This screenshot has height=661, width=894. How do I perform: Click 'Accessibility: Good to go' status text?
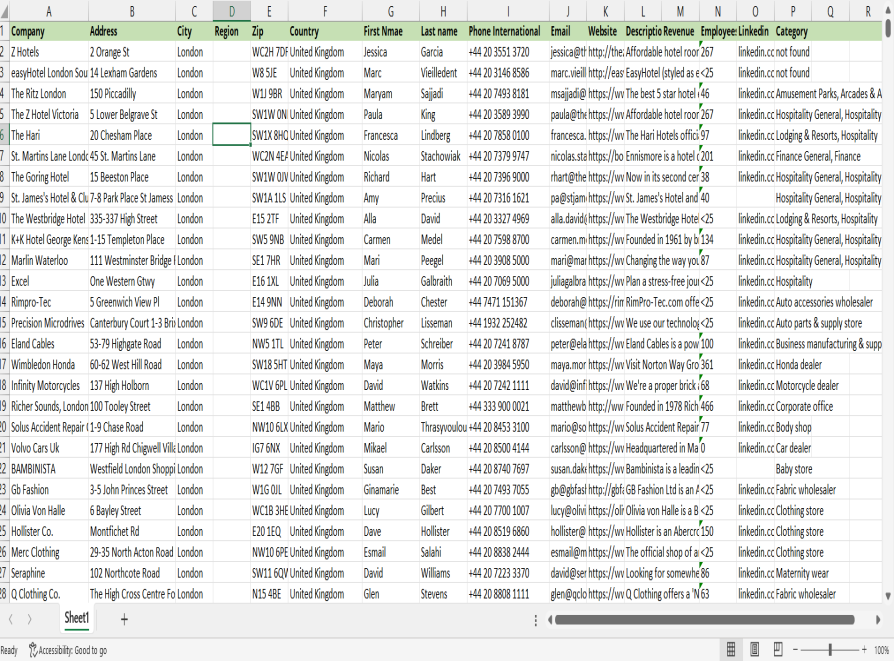pyautogui.click(x=72, y=650)
